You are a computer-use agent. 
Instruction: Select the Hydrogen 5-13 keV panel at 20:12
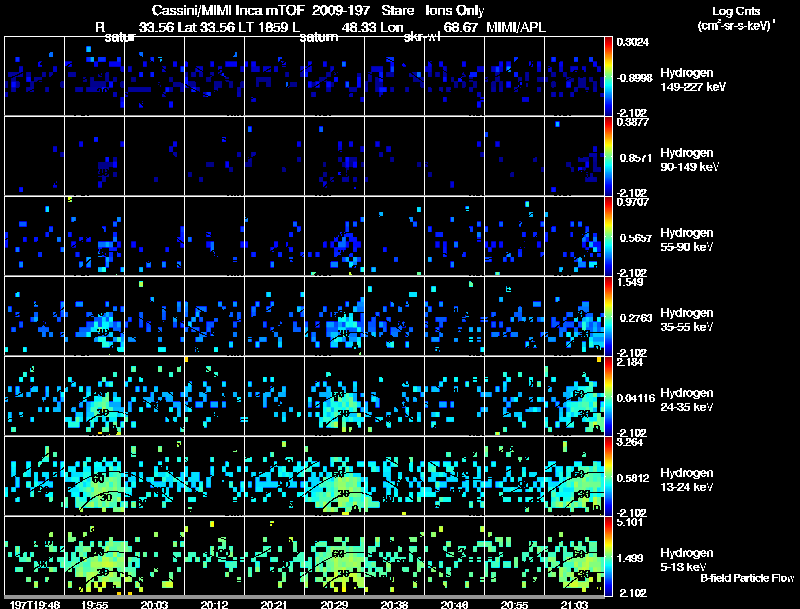point(214,556)
